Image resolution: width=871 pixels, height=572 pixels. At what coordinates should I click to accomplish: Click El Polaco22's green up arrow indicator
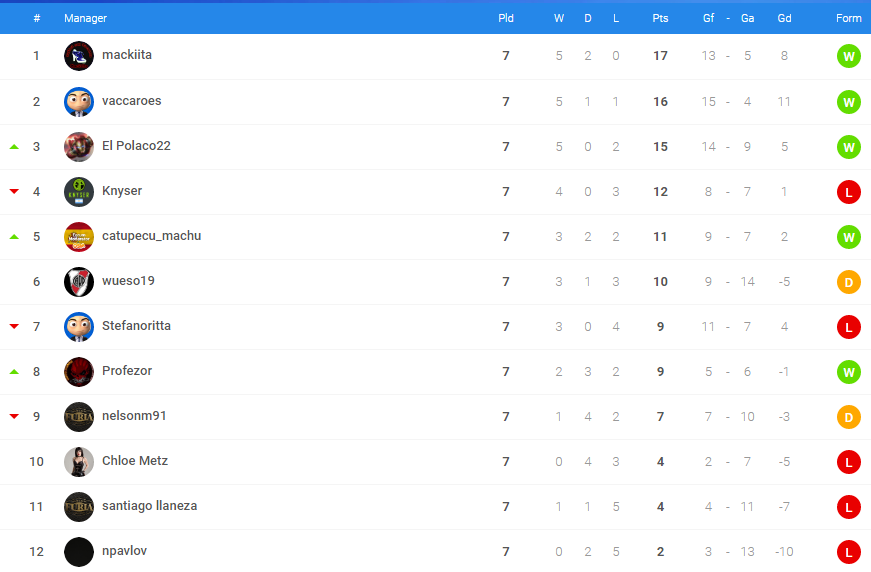pyautogui.click(x=14, y=147)
